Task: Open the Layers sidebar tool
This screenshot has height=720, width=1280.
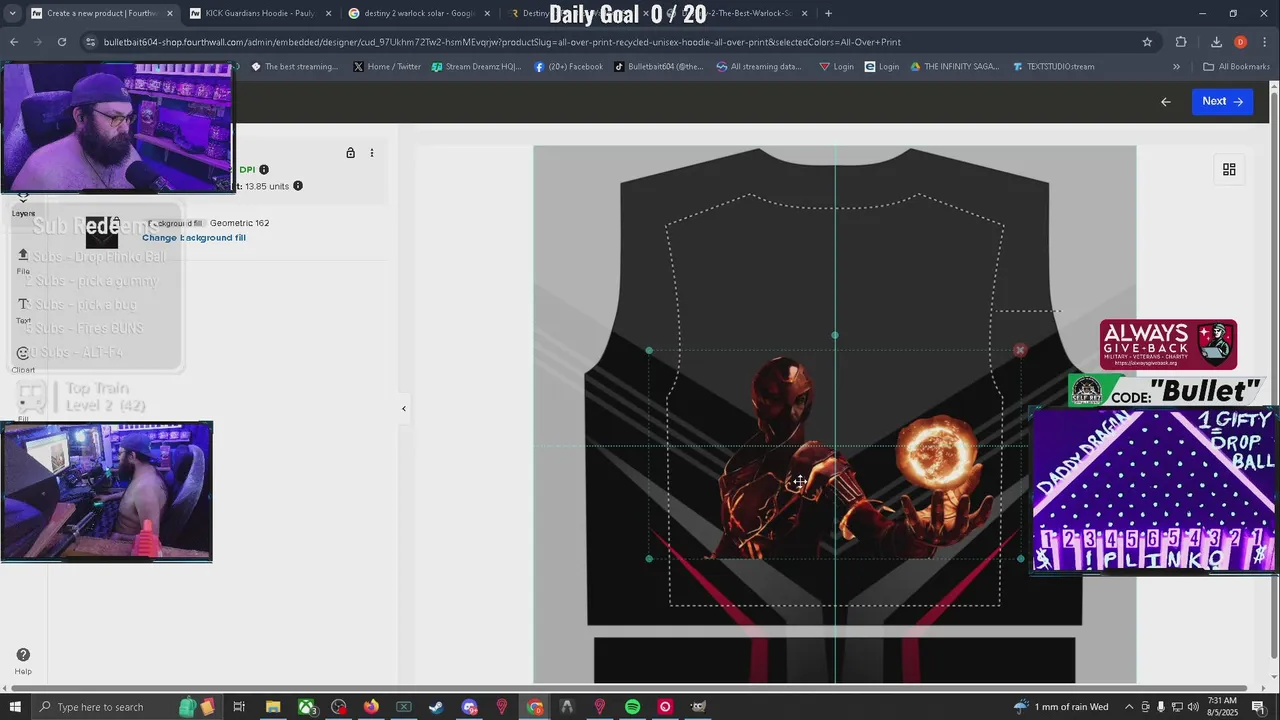Action: click(x=23, y=204)
